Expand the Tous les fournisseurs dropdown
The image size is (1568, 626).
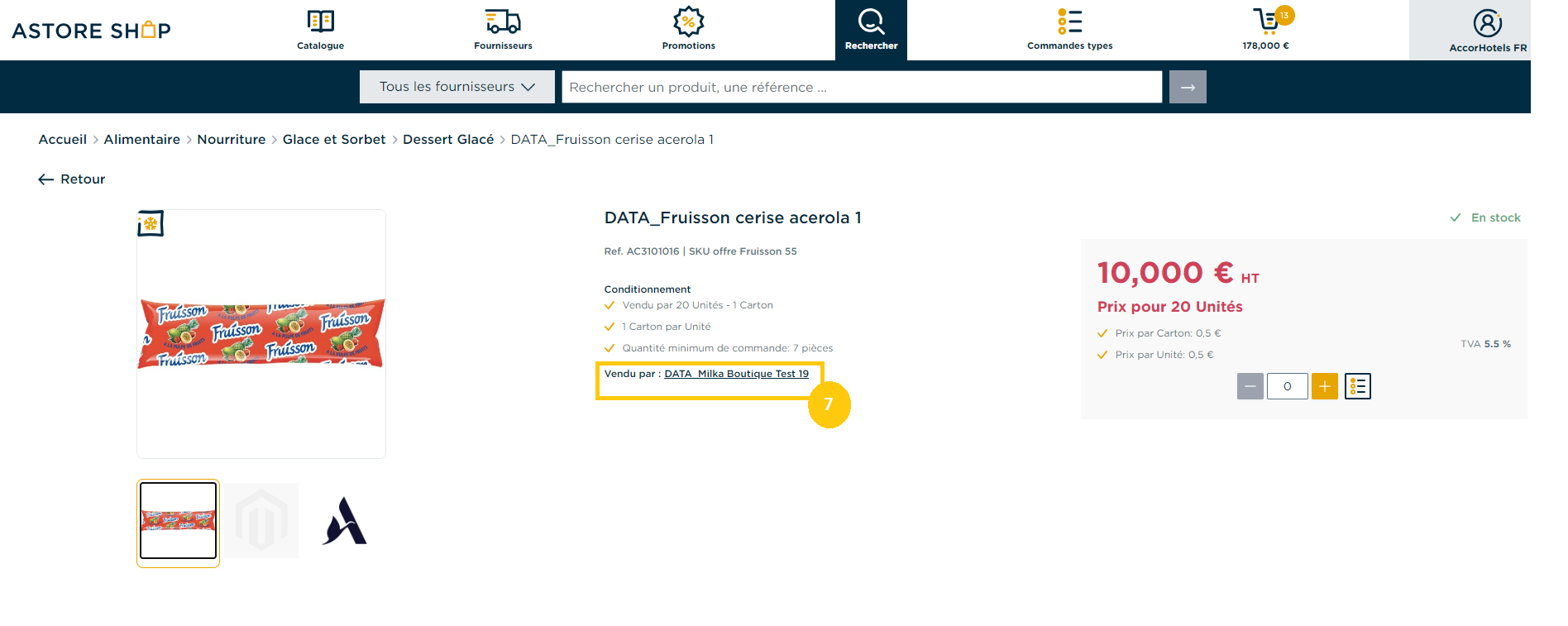[457, 87]
